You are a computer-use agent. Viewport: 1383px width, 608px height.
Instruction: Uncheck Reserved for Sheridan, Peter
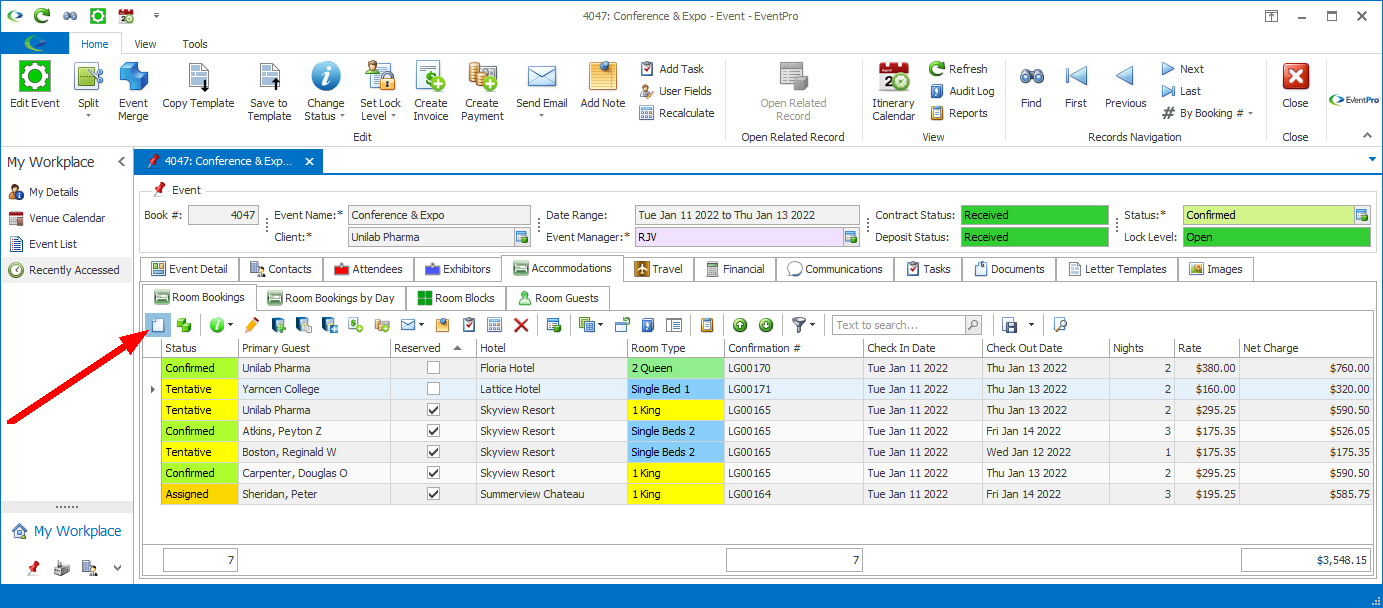433,494
